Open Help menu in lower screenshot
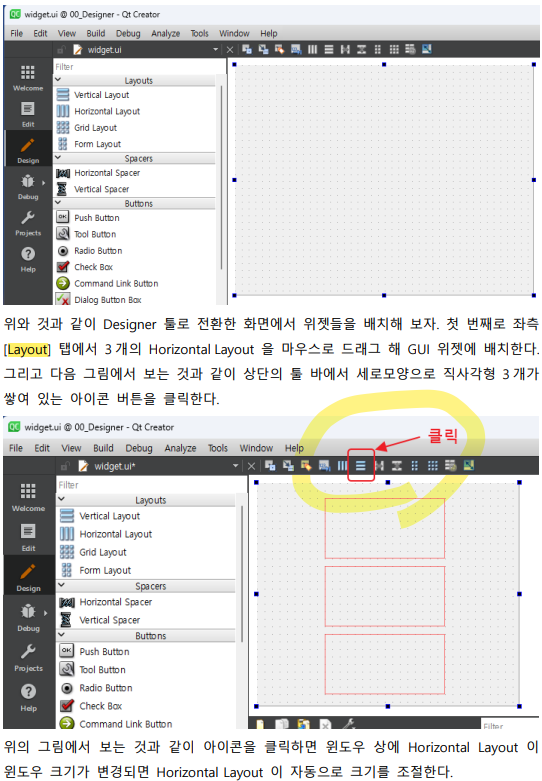The height and width of the screenshot is (781, 542). point(294,448)
